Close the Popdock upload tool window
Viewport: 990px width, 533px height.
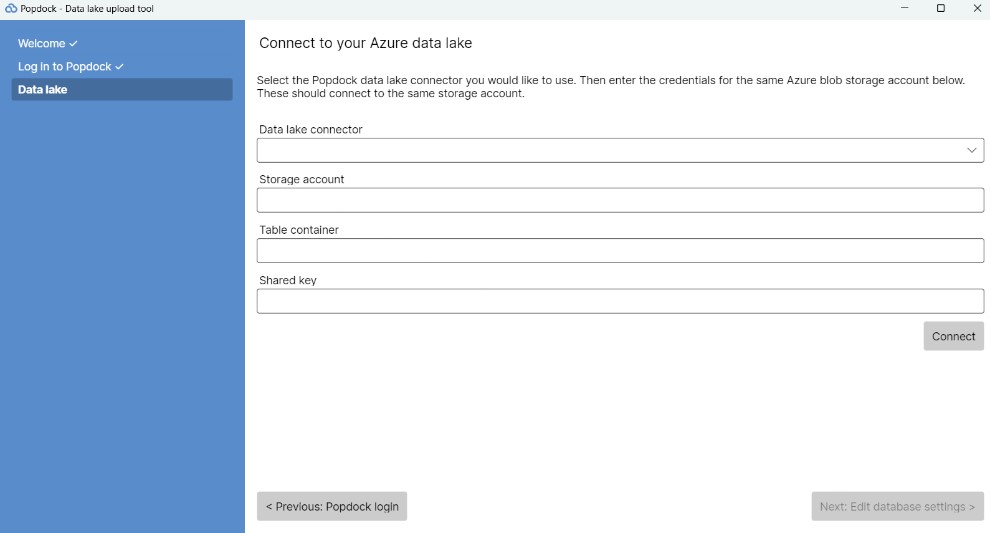[x=977, y=8]
